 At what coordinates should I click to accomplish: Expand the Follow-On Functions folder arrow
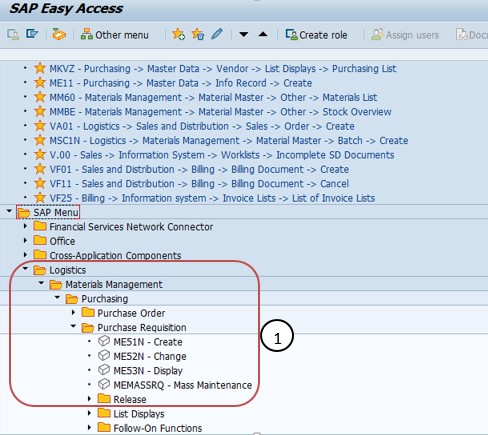tap(89, 427)
